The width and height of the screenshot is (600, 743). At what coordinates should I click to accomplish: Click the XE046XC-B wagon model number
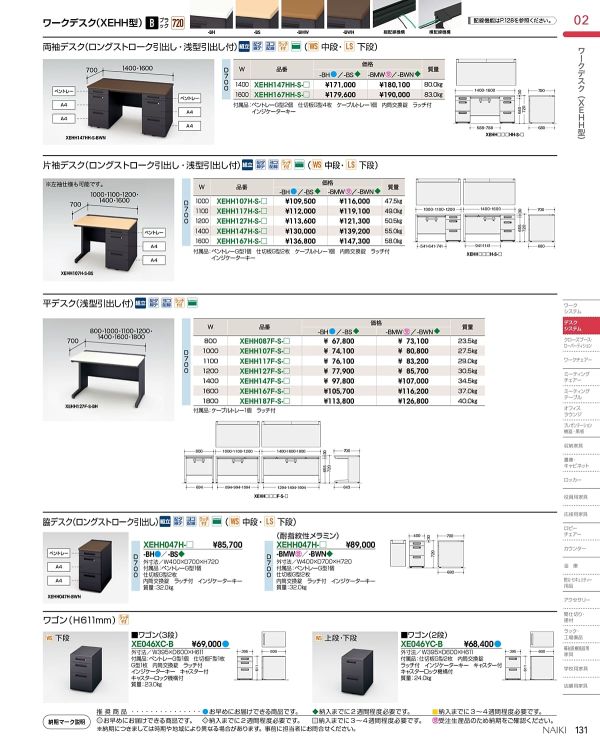coord(156,644)
